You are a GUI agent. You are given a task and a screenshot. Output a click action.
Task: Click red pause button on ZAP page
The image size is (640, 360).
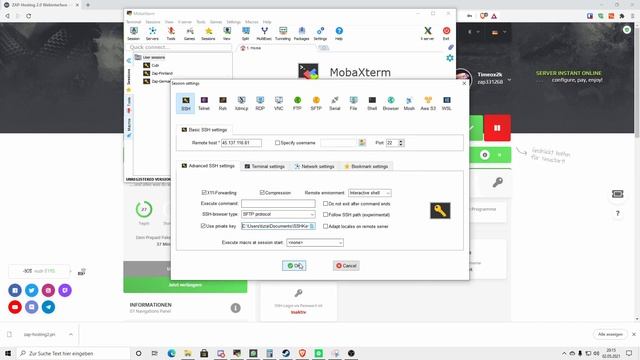(497, 128)
